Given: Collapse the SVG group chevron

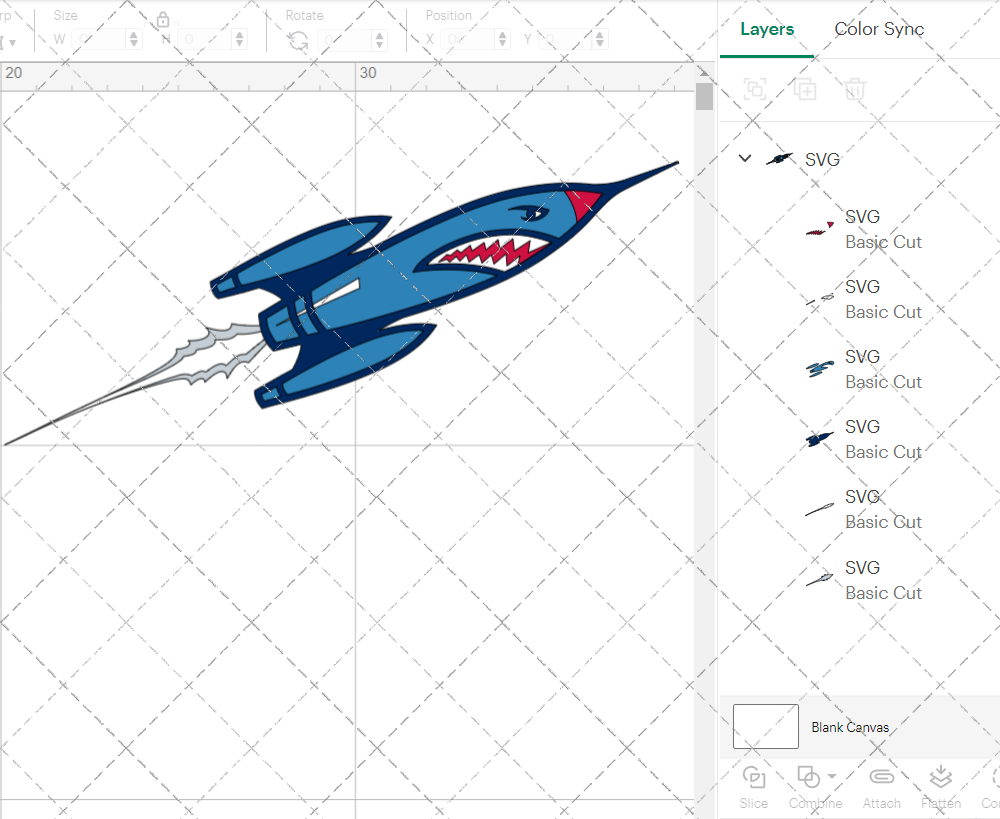Looking at the screenshot, I should (x=745, y=158).
